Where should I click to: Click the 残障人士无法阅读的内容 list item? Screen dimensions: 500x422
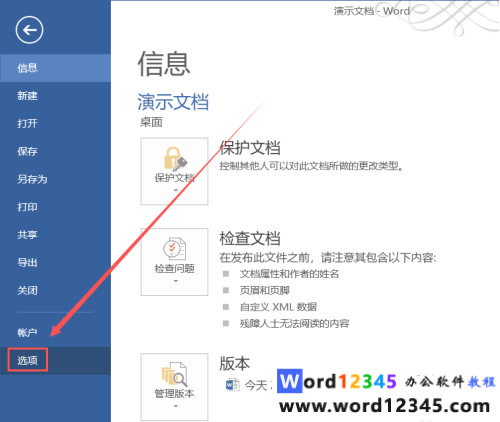[294, 323]
